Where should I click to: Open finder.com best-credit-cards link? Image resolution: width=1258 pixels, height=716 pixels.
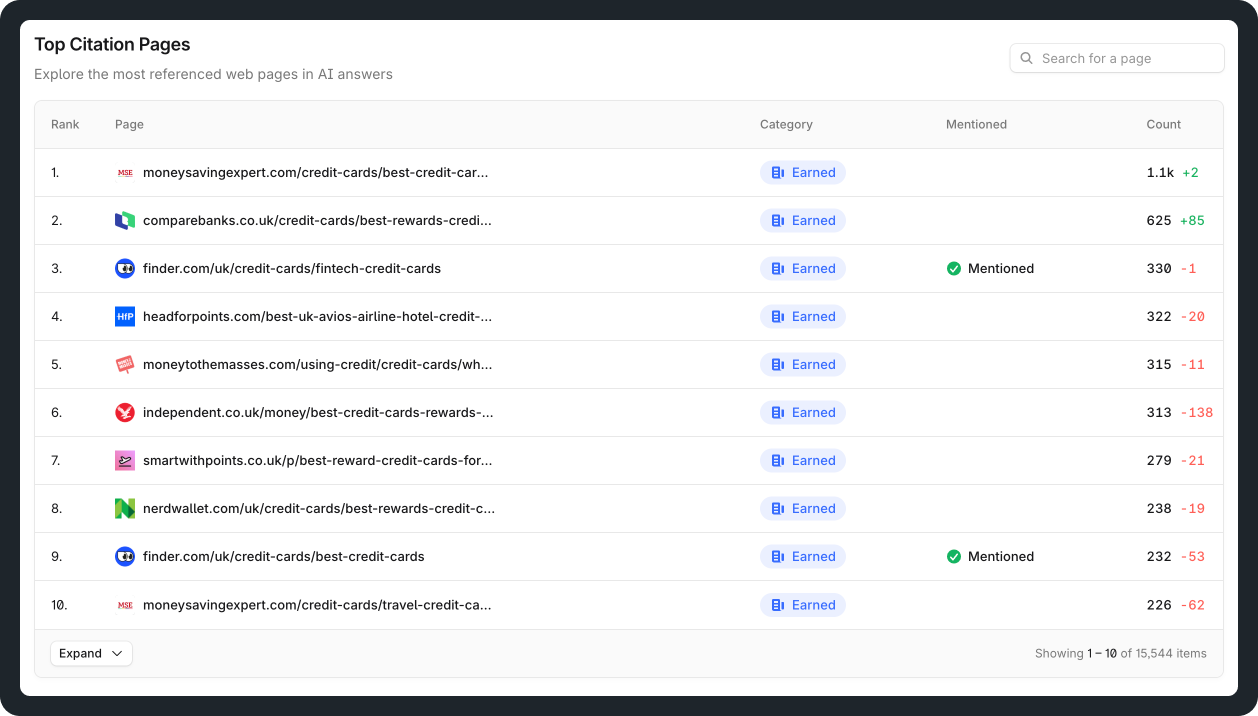tap(284, 557)
